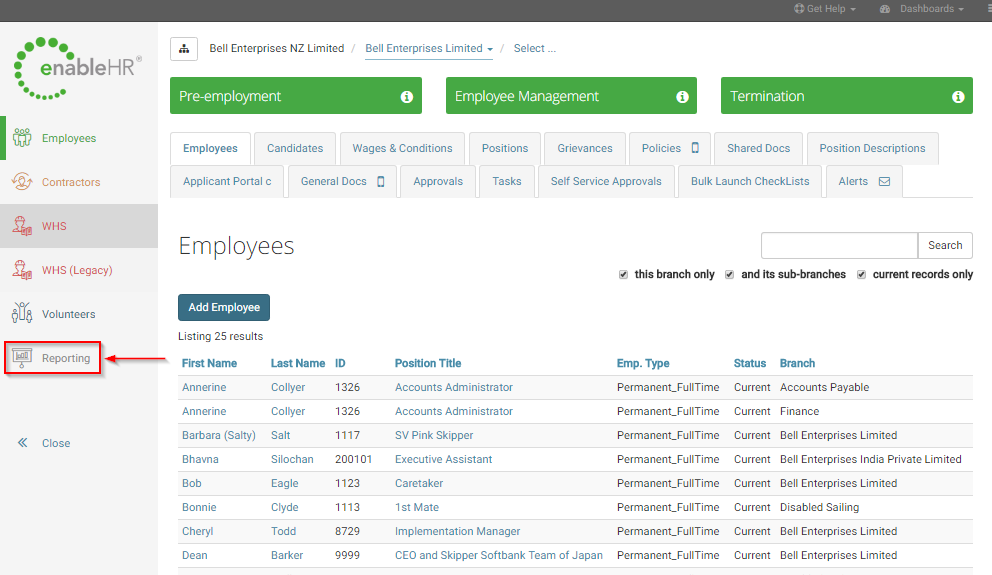Click into the employee search field
992x575 pixels.
840,245
